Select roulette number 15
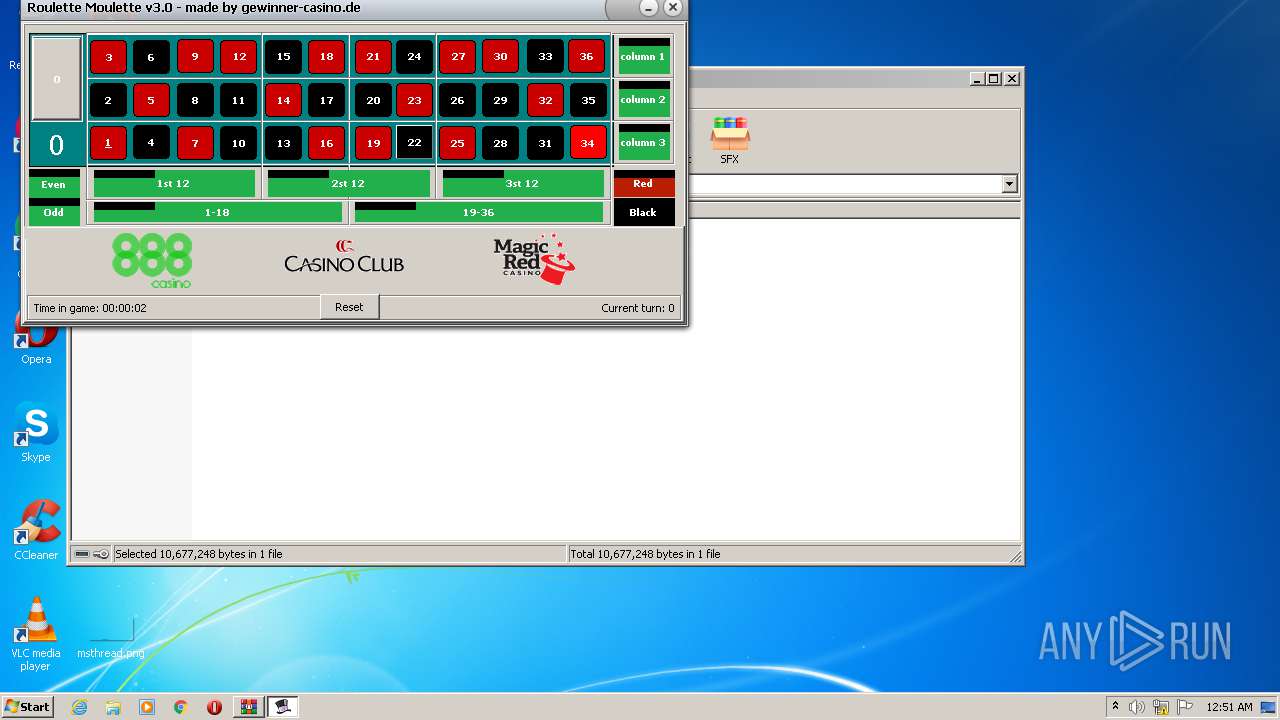This screenshot has height=720, width=1280. coord(284,57)
